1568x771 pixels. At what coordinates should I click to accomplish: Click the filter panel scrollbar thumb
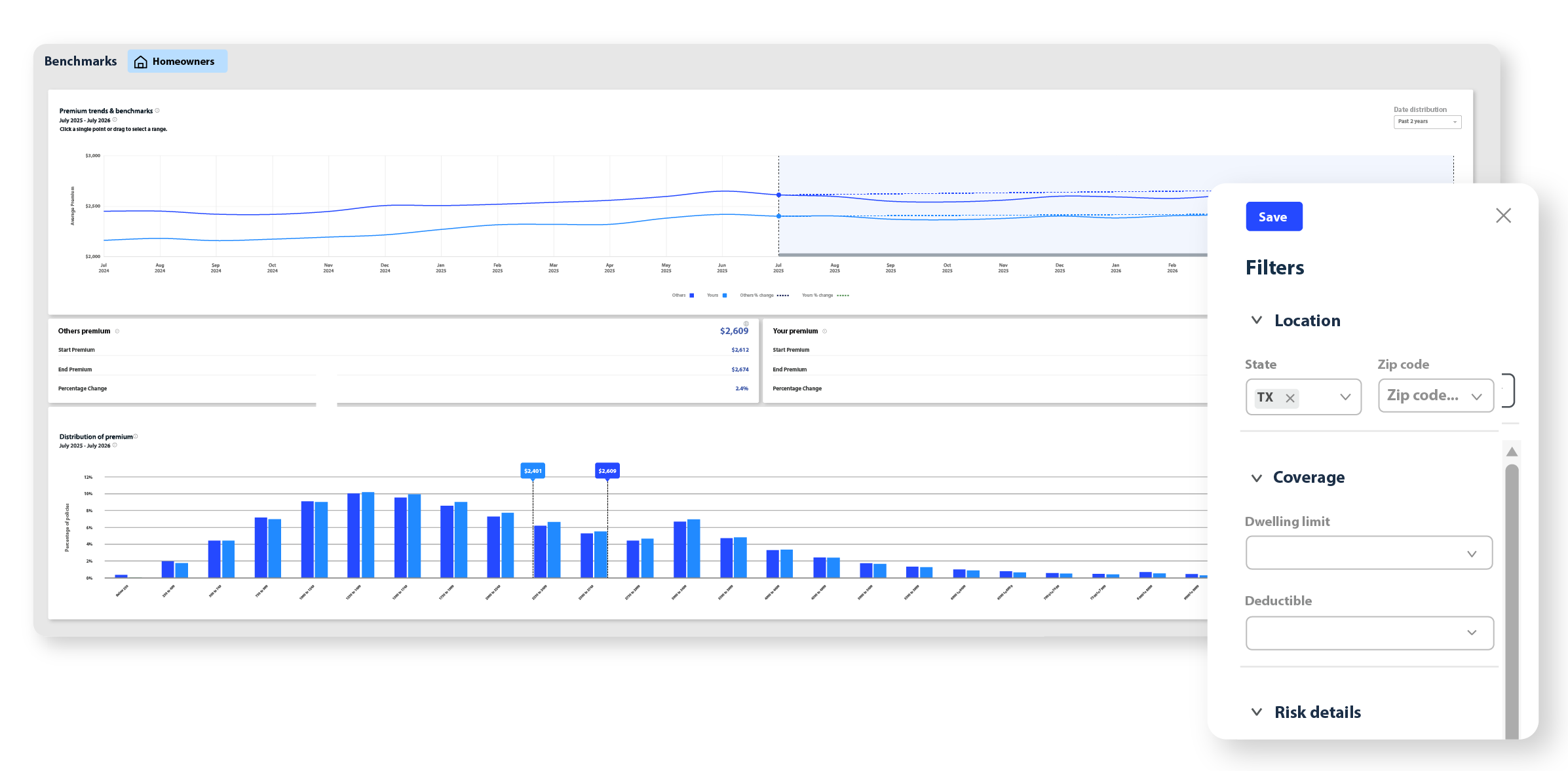(x=1512, y=601)
